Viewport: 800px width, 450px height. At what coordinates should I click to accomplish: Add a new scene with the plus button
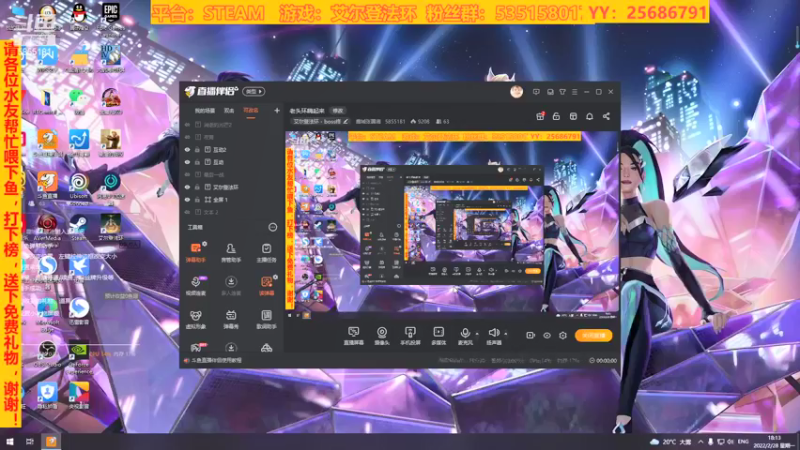pyautogui.click(x=277, y=110)
